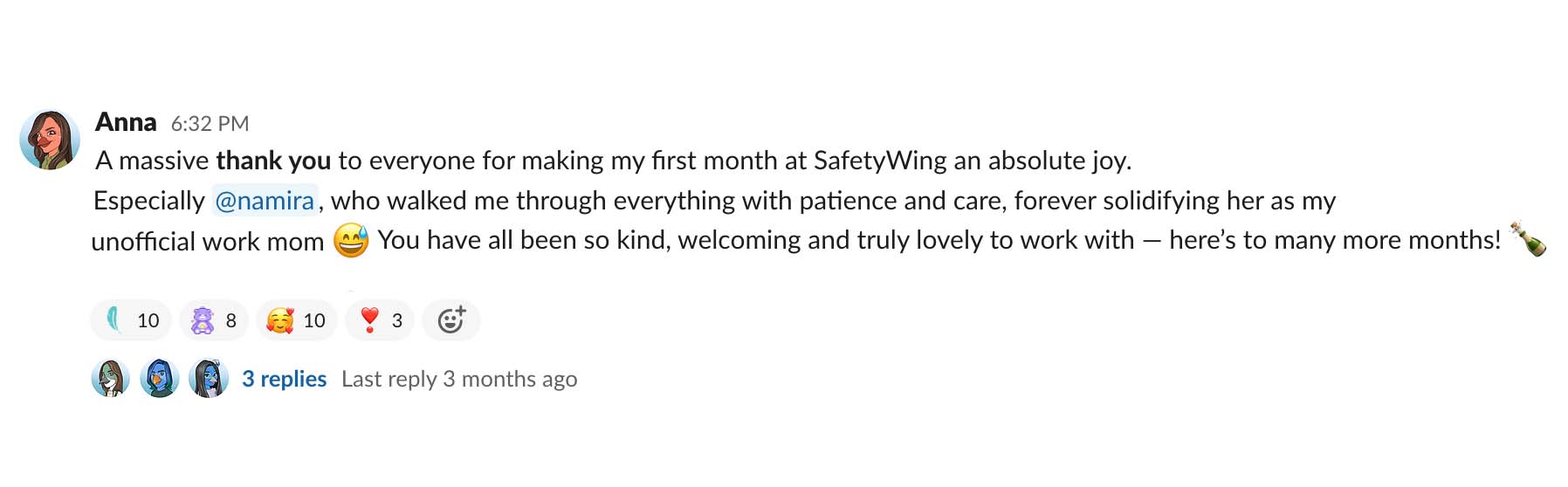Open the 3 replies thread
This screenshot has width=1568, height=487.
(285, 379)
